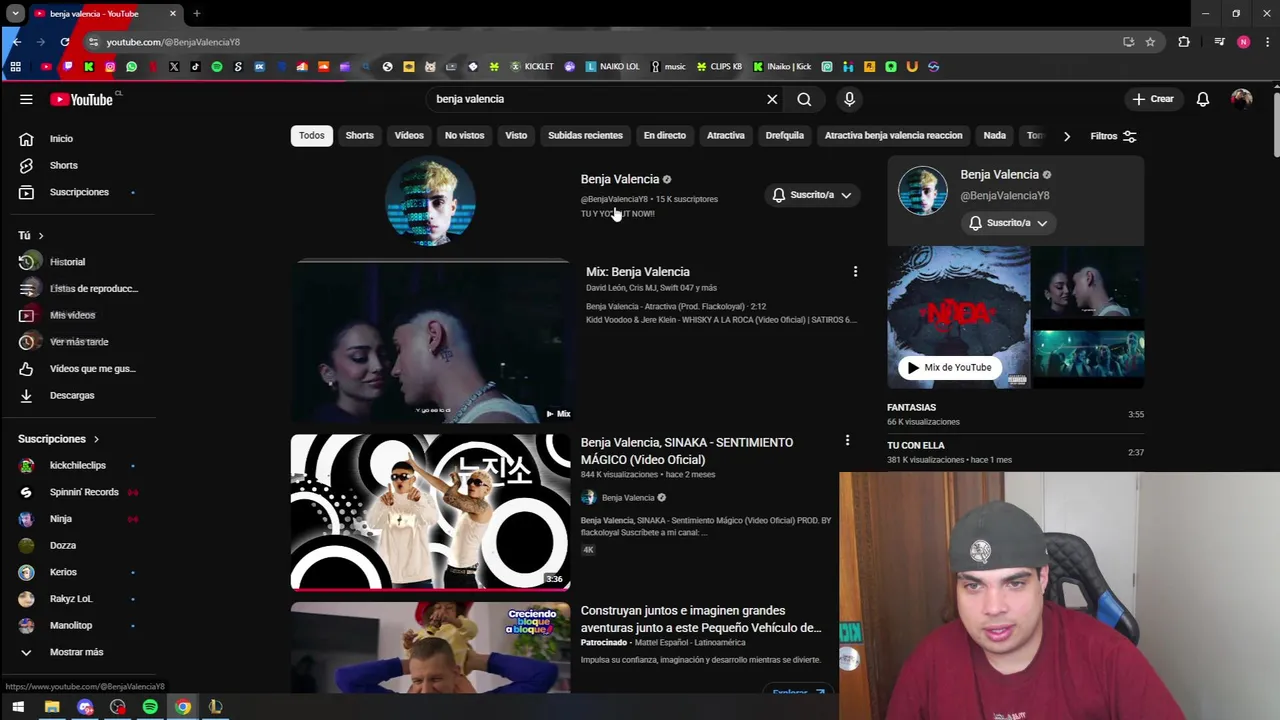Open the KICKLET bookmark
The height and width of the screenshot is (720, 1280).
click(531, 67)
